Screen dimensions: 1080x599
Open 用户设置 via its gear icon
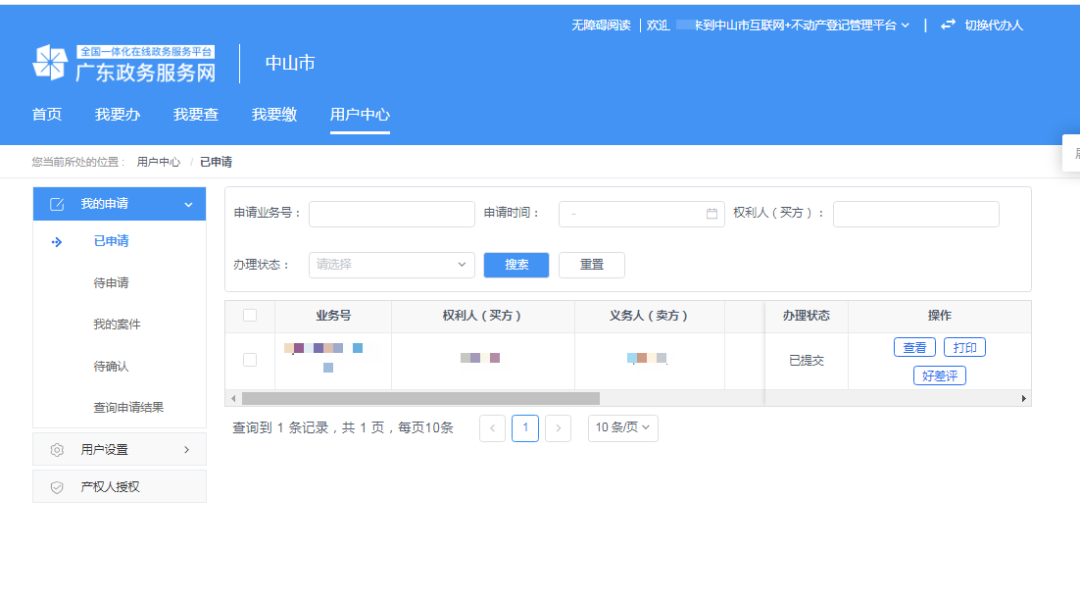(x=57, y=449)
